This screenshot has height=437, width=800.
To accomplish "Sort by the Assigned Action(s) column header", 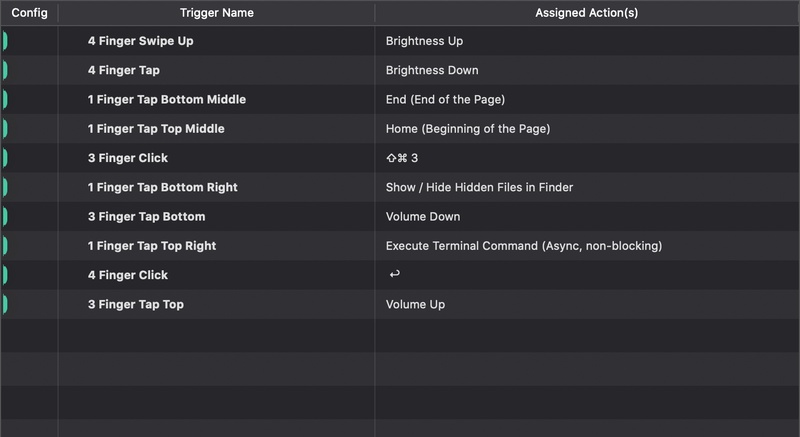I will point(587,13).
